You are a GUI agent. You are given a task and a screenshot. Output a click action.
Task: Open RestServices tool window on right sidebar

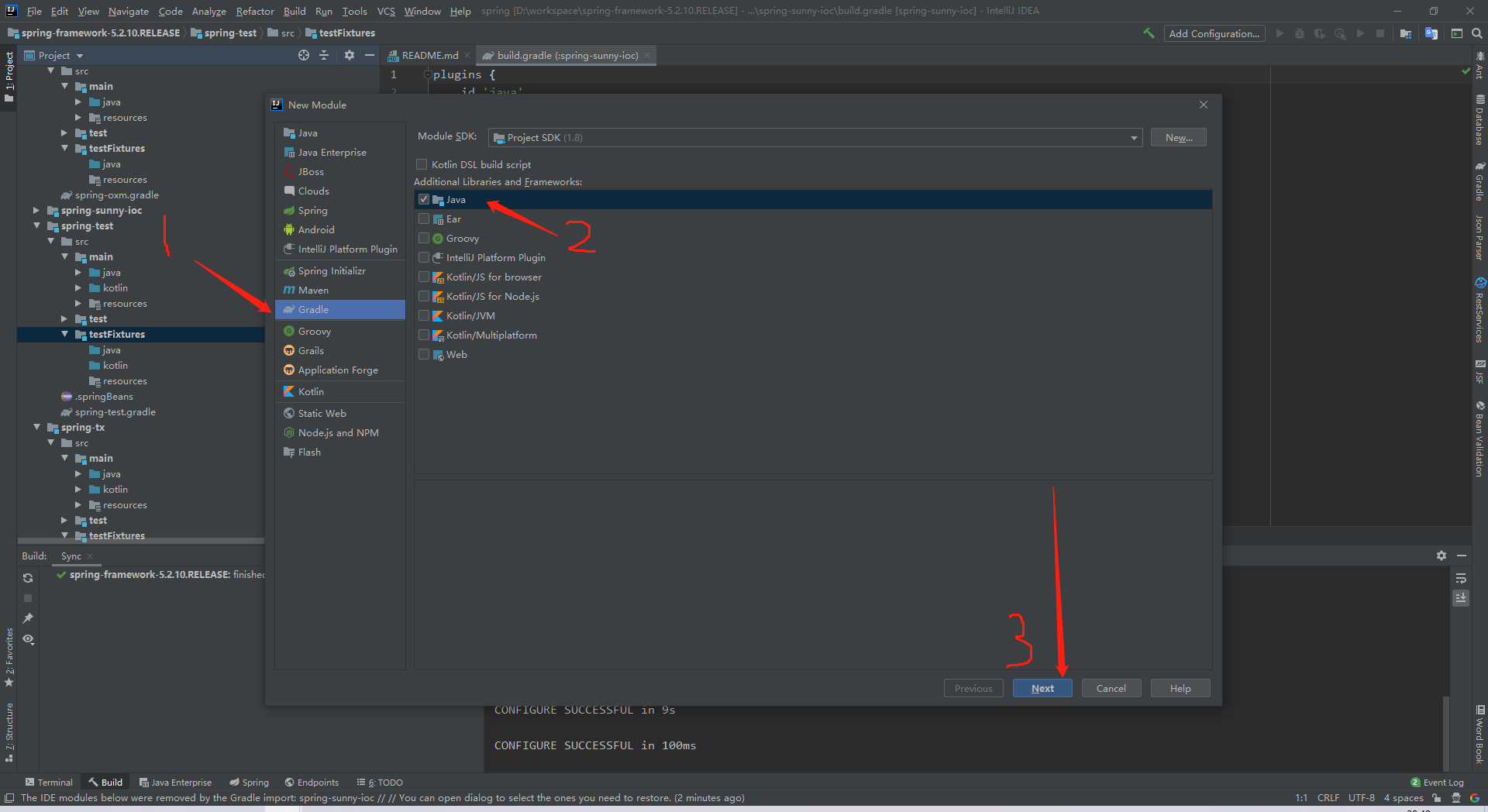pyautogui.click(x=1479, y=310)
